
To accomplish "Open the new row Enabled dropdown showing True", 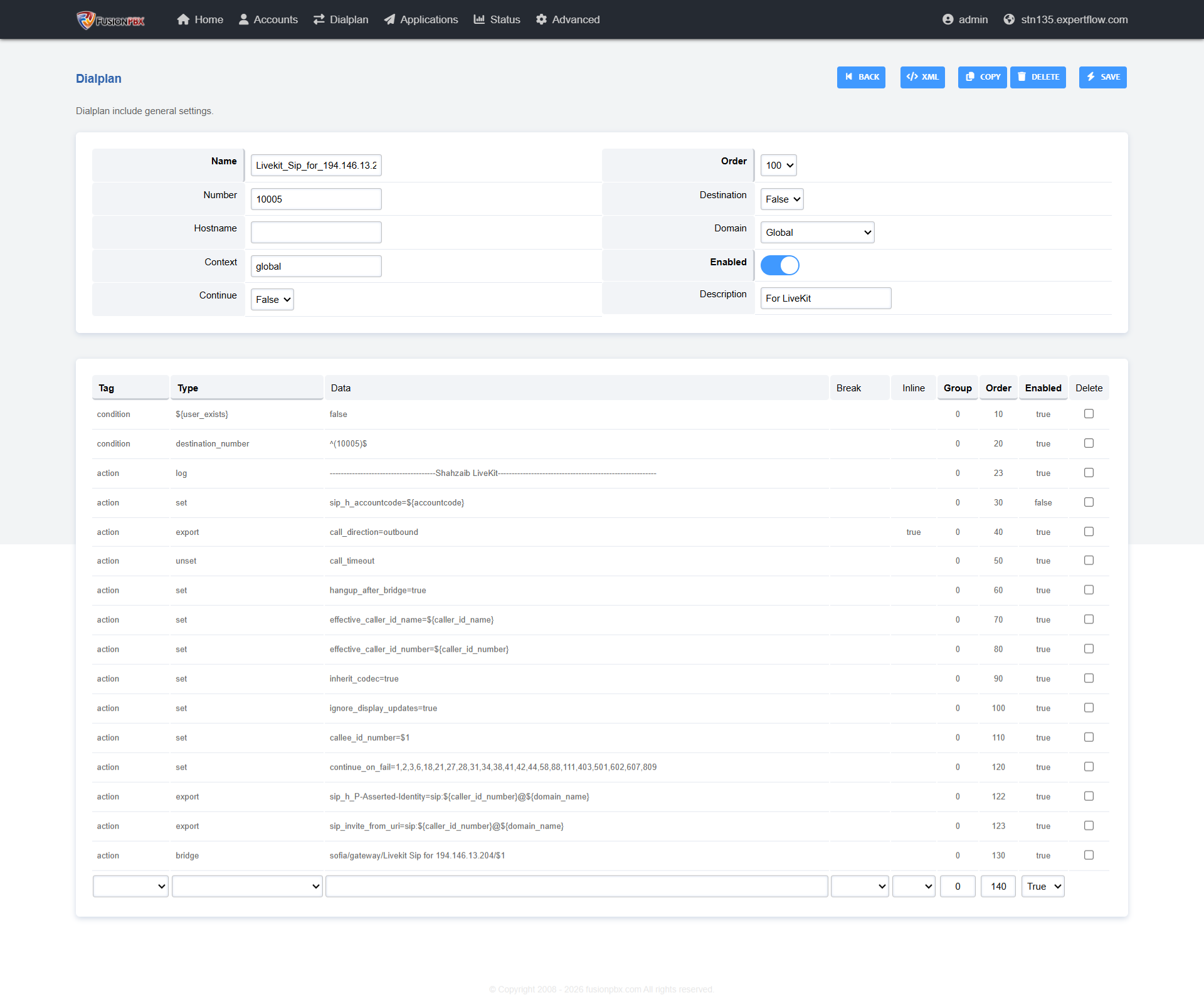I will pos(1043,887).
